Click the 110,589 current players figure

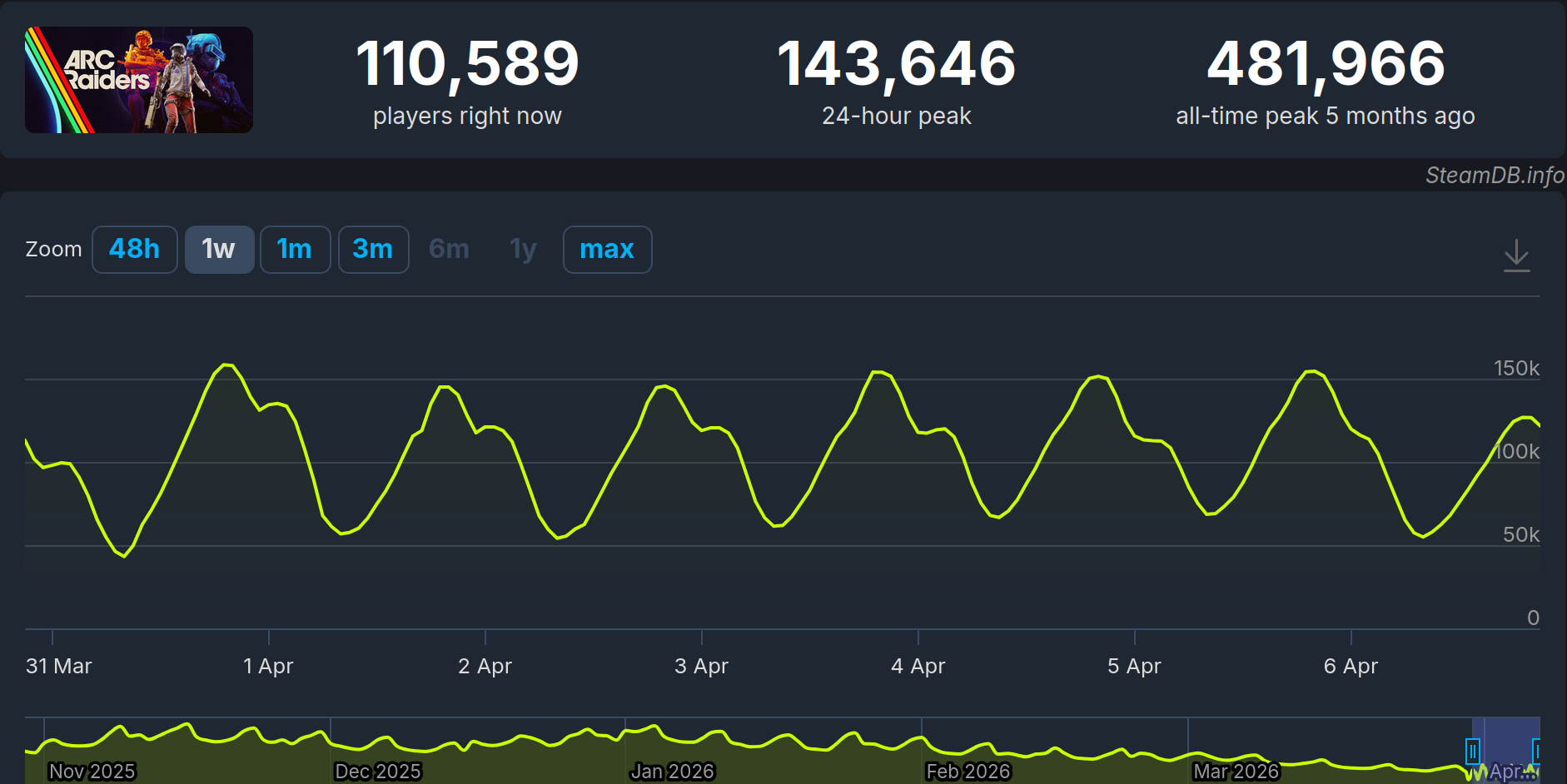467,63
